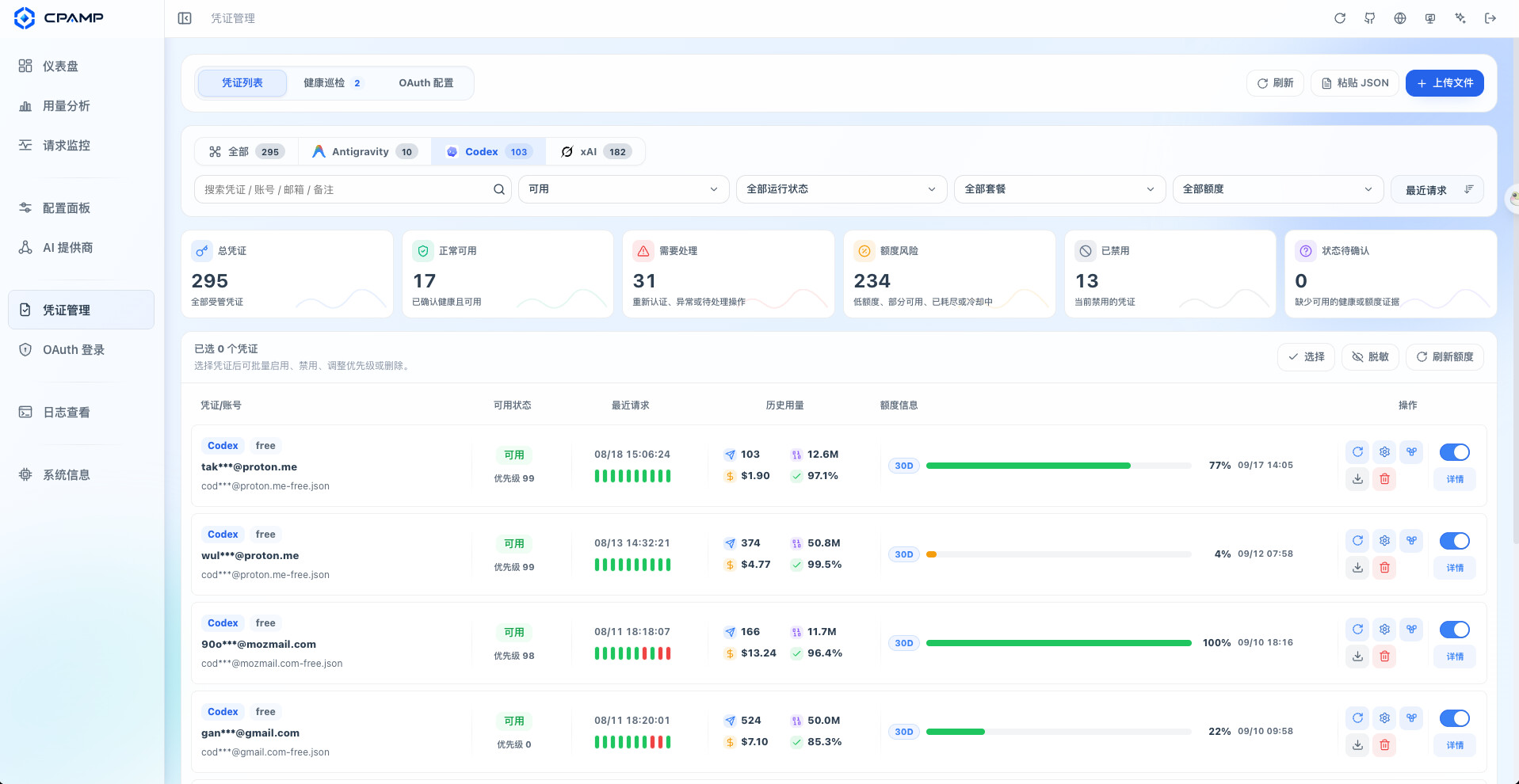Turn off the wul***@proton.me credential switch
The image size is (1519, 784).
(1455, 541)
